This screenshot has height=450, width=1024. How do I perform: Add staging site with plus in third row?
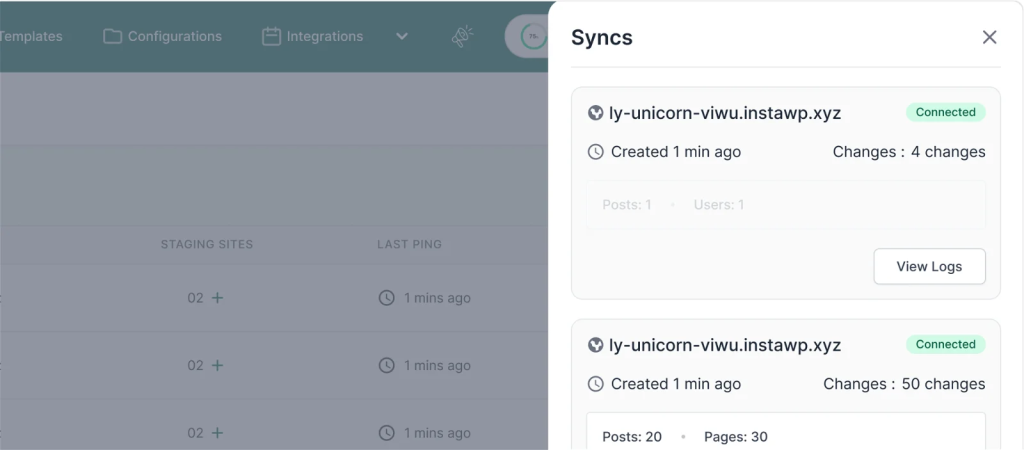click(217, 433)
